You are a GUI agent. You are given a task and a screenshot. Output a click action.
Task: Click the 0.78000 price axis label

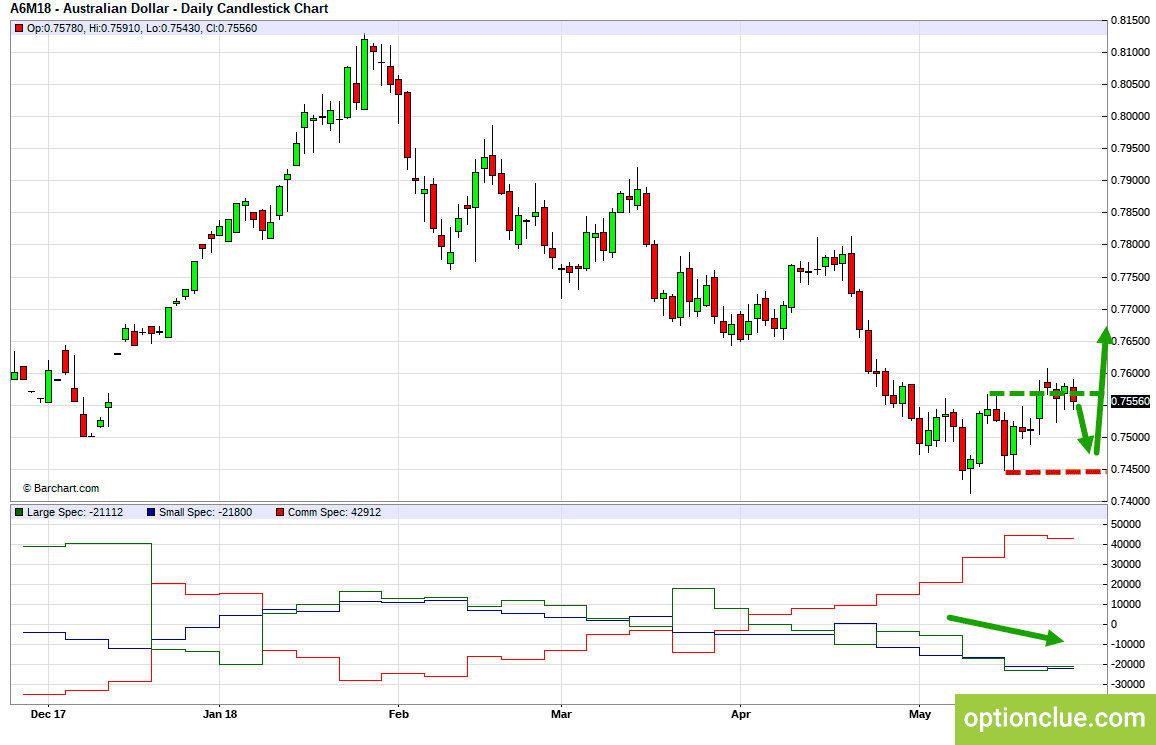pos(1130,245)
